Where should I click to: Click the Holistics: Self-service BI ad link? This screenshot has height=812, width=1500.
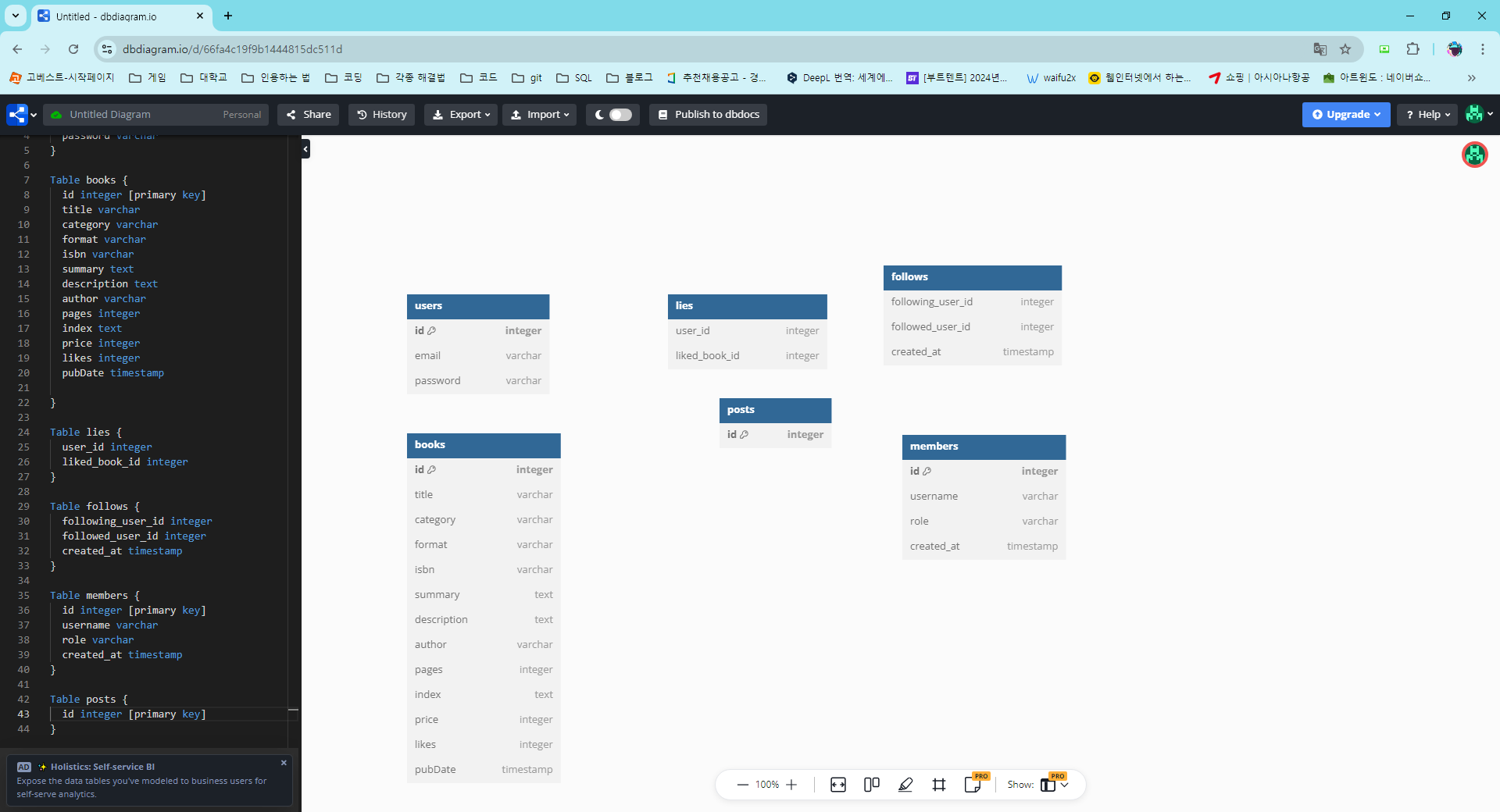pyautogui.click(x=102, y=767)
